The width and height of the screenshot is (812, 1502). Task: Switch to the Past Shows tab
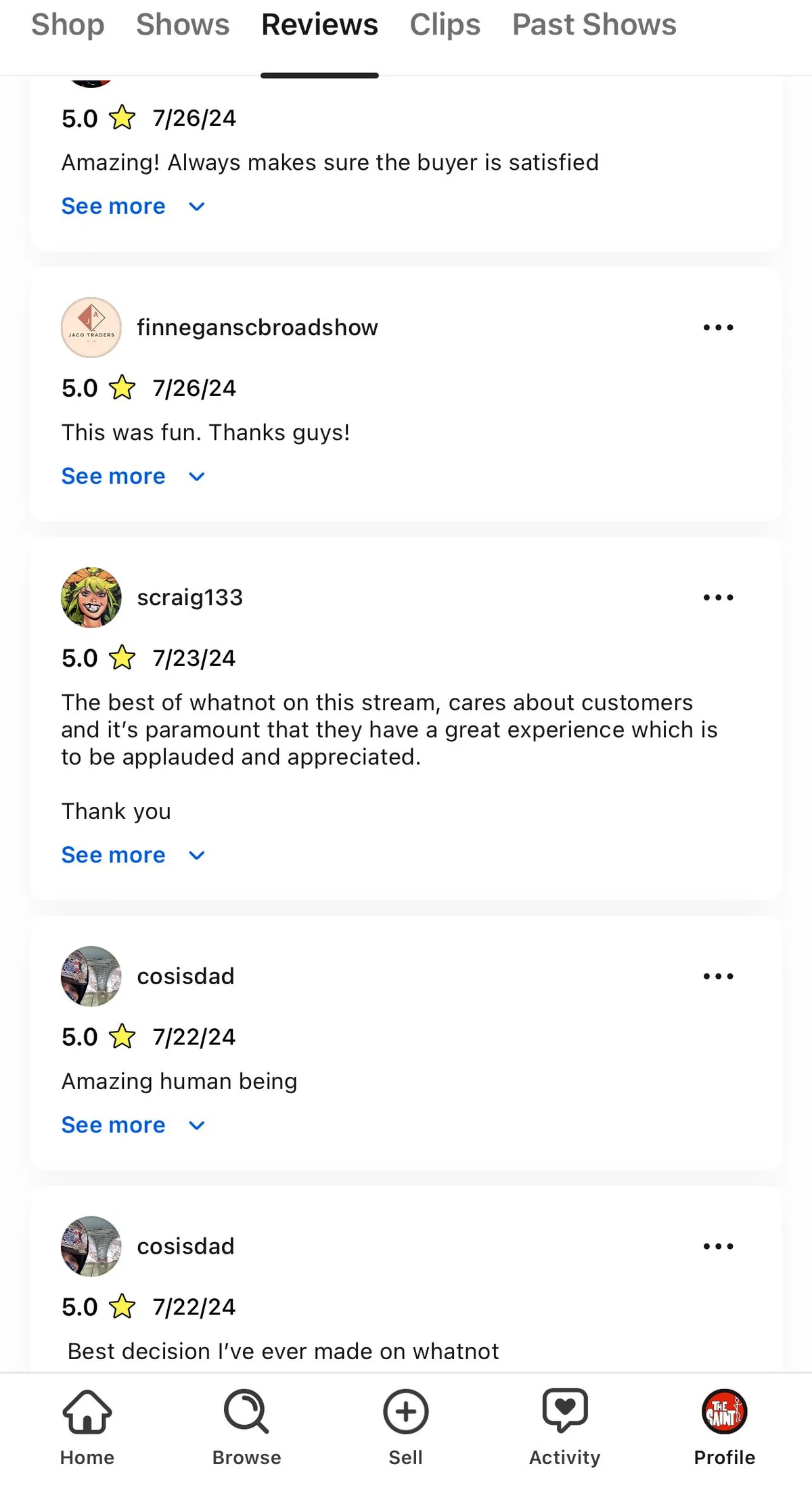(594, 25)
